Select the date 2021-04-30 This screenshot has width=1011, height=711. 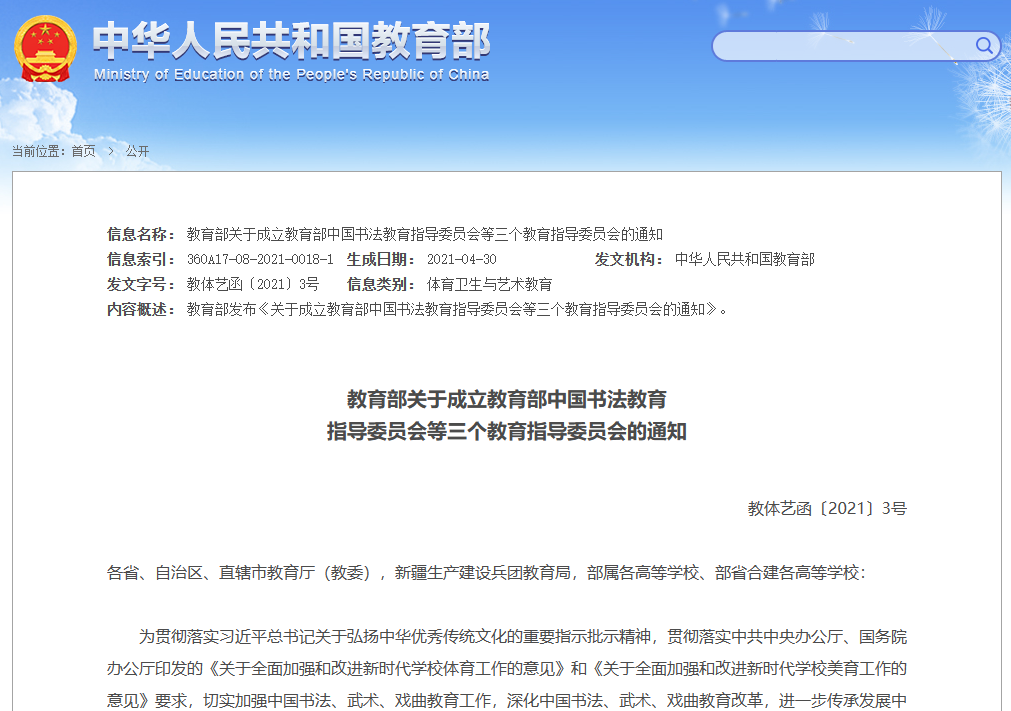[x=462, y=259]
